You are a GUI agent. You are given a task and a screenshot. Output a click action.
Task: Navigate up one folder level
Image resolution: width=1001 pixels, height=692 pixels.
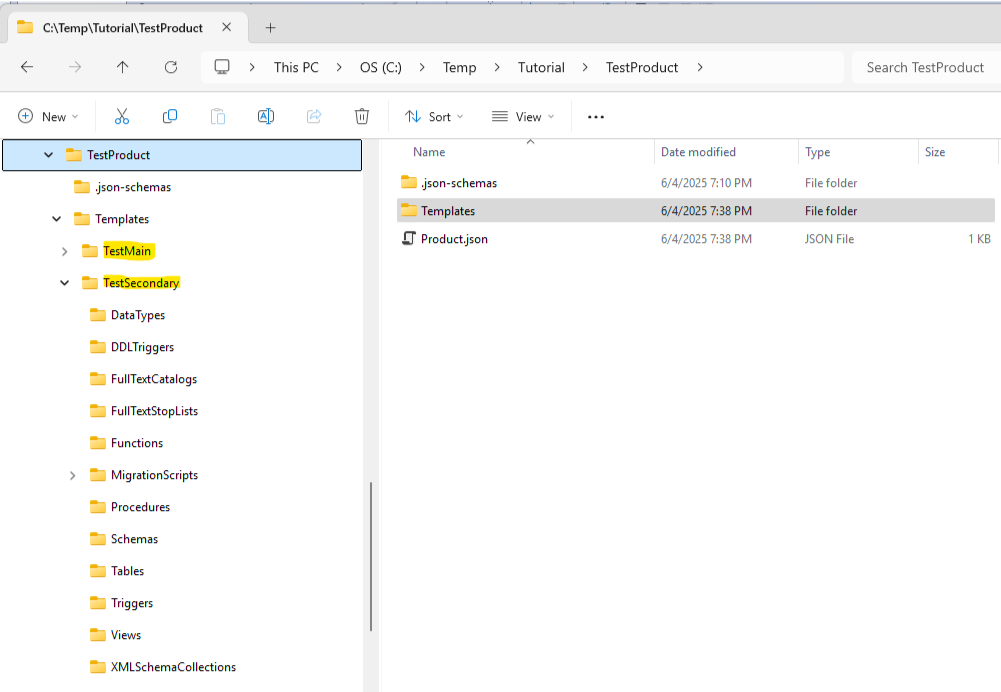pos(122,67)
